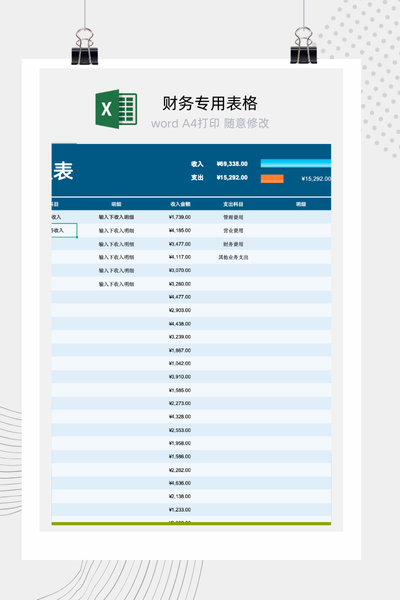Screen dimensions: 400x600
Task: Select the expense subject 其他业务支出
Action: coord(233,257)
